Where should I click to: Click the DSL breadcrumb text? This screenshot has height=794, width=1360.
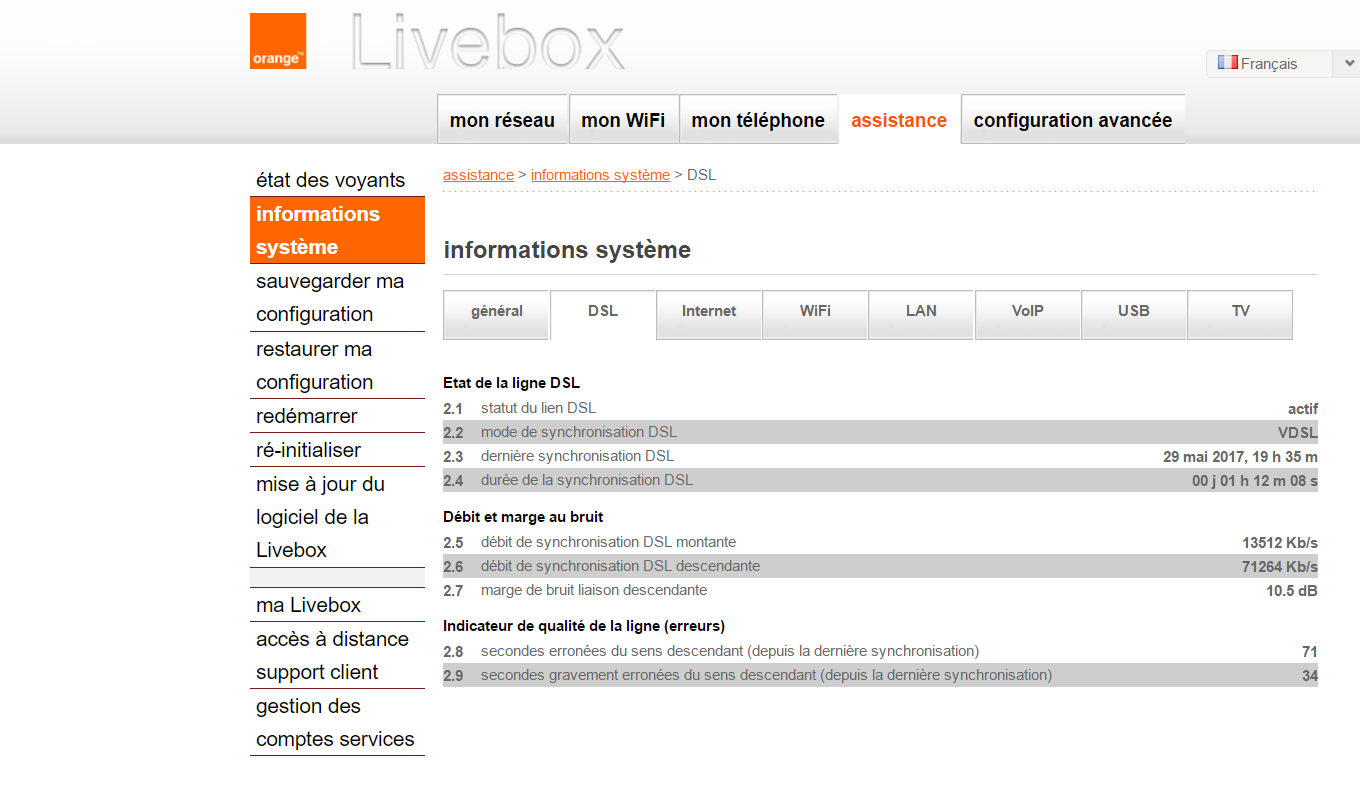tap(702, 175)
